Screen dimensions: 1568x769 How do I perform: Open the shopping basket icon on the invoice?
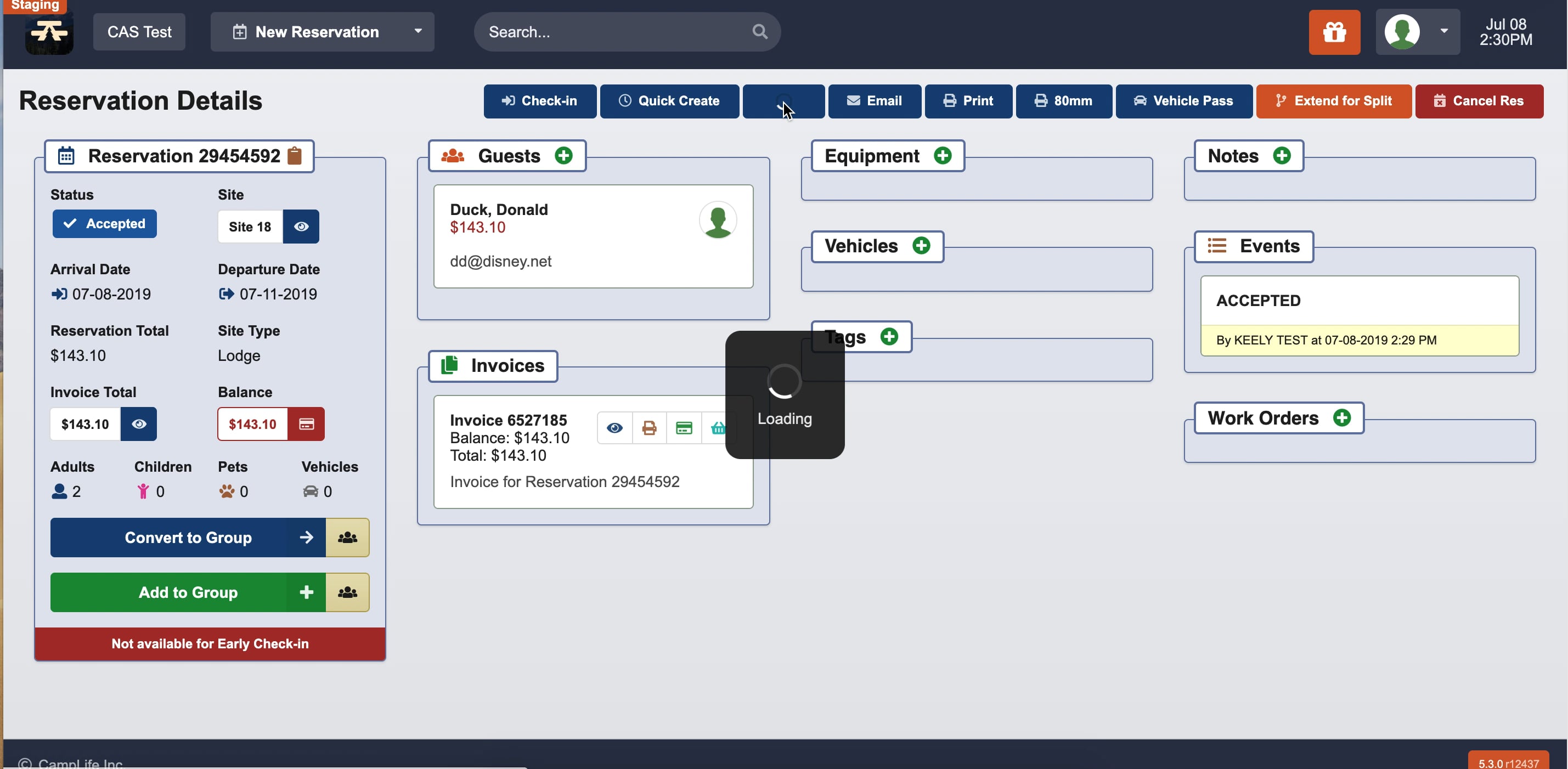(718, 428)
